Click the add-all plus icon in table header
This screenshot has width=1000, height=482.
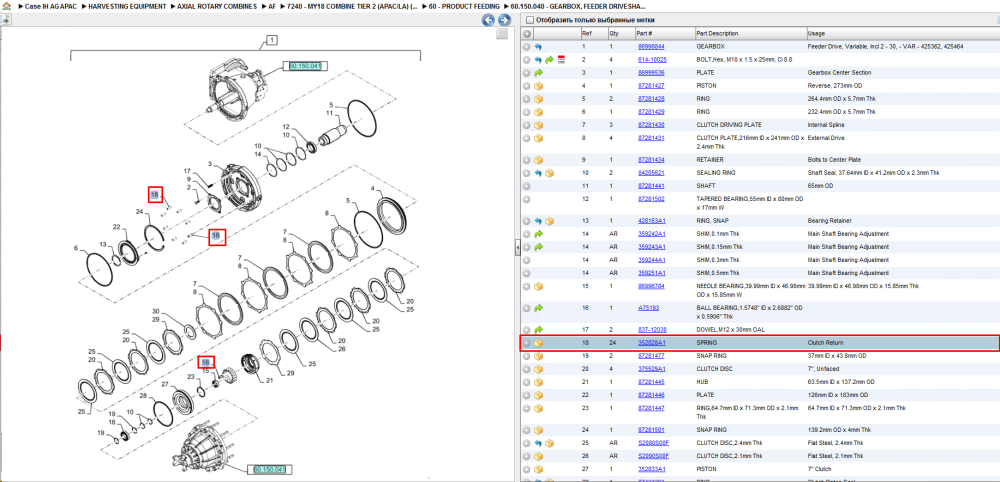(527, 34)
